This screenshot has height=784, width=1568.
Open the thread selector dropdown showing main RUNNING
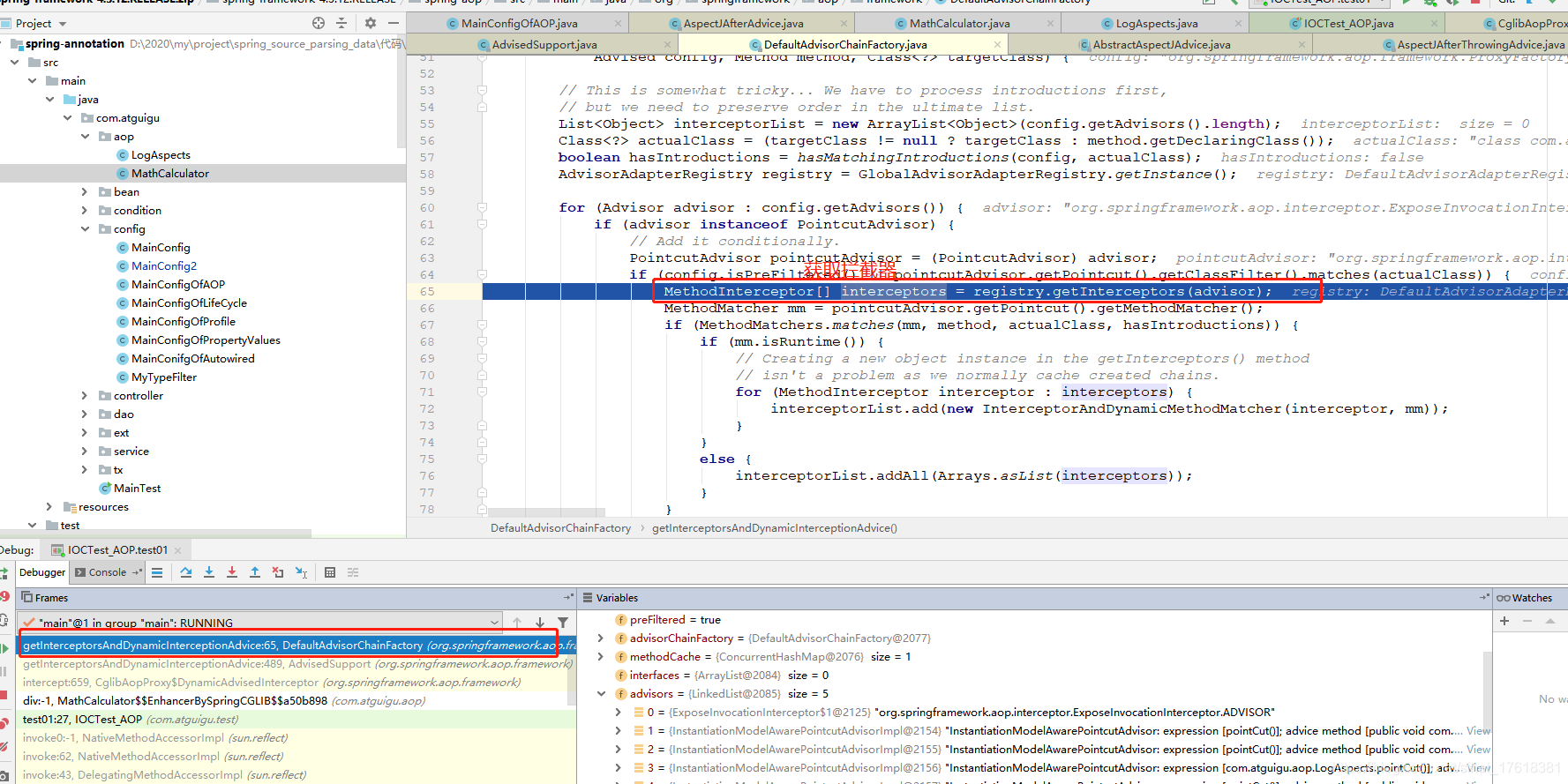261,623
